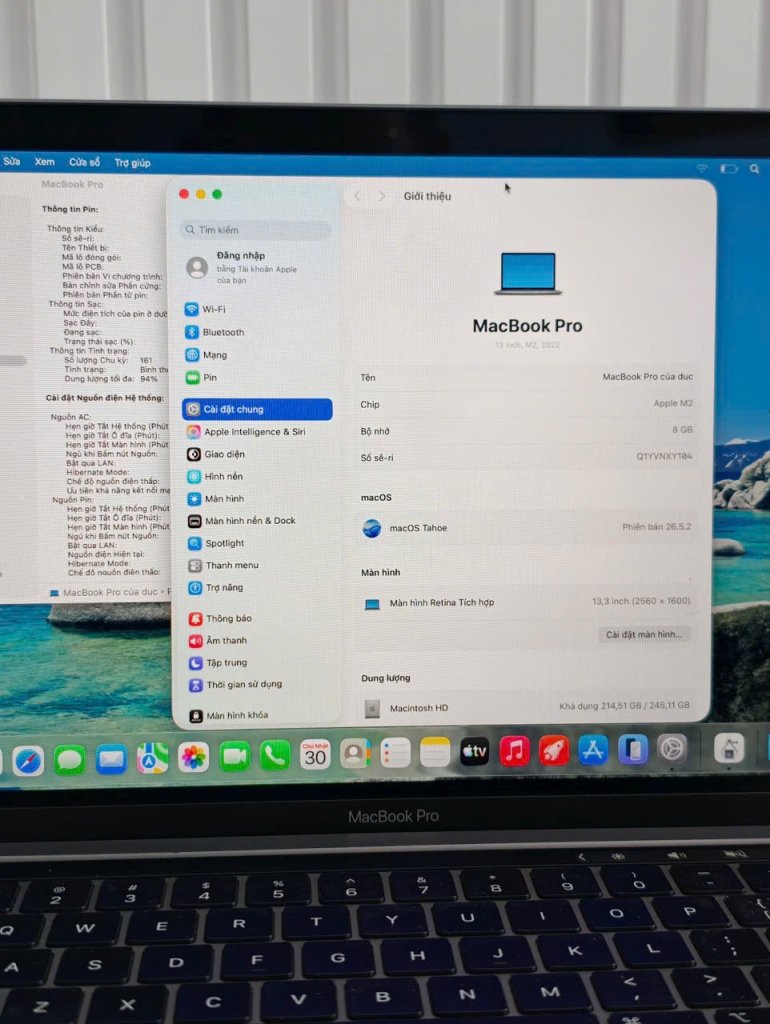
Task: Open the Sửa menu
Action: point(12,161)
